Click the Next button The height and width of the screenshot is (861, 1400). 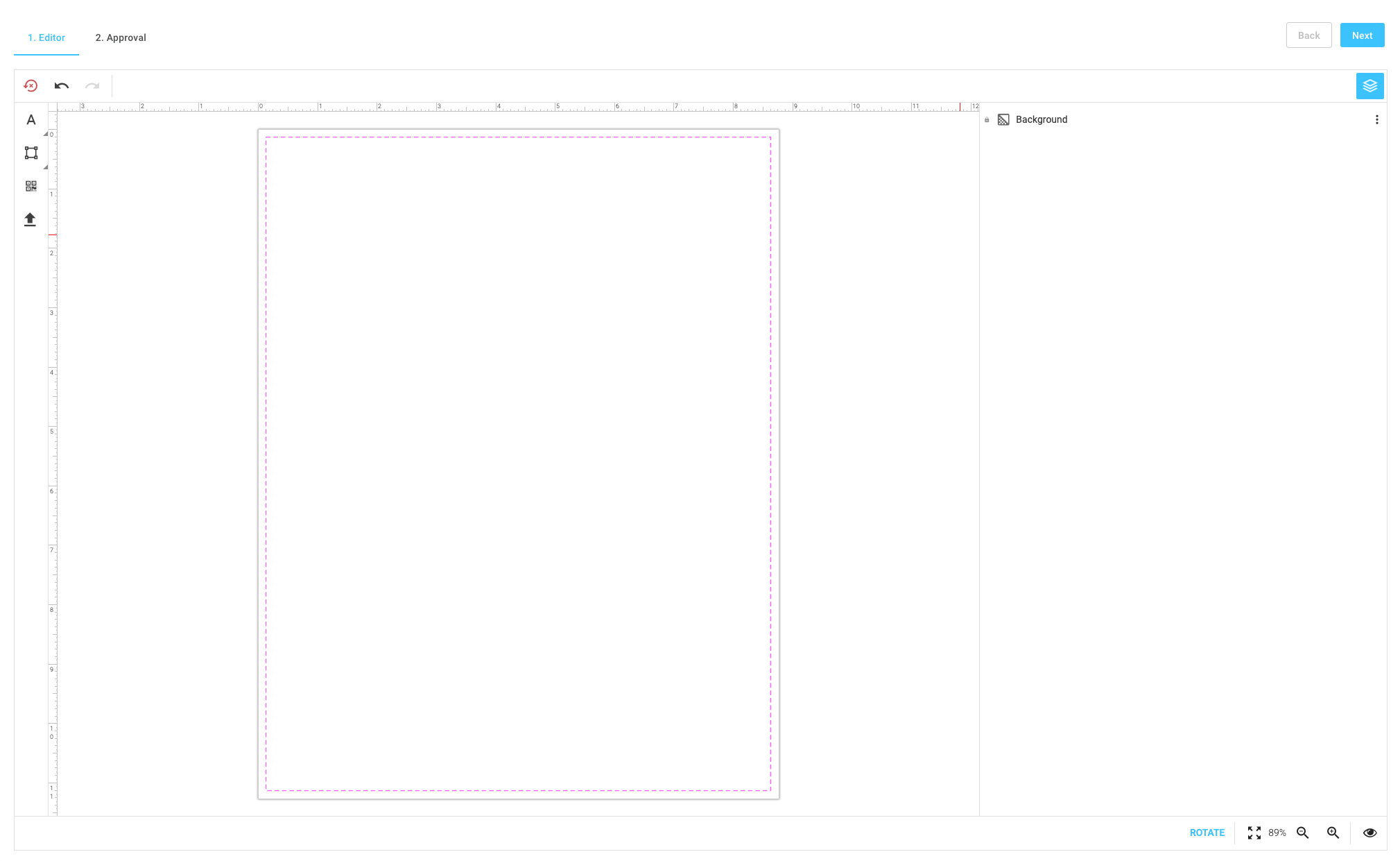[1362, 35]
